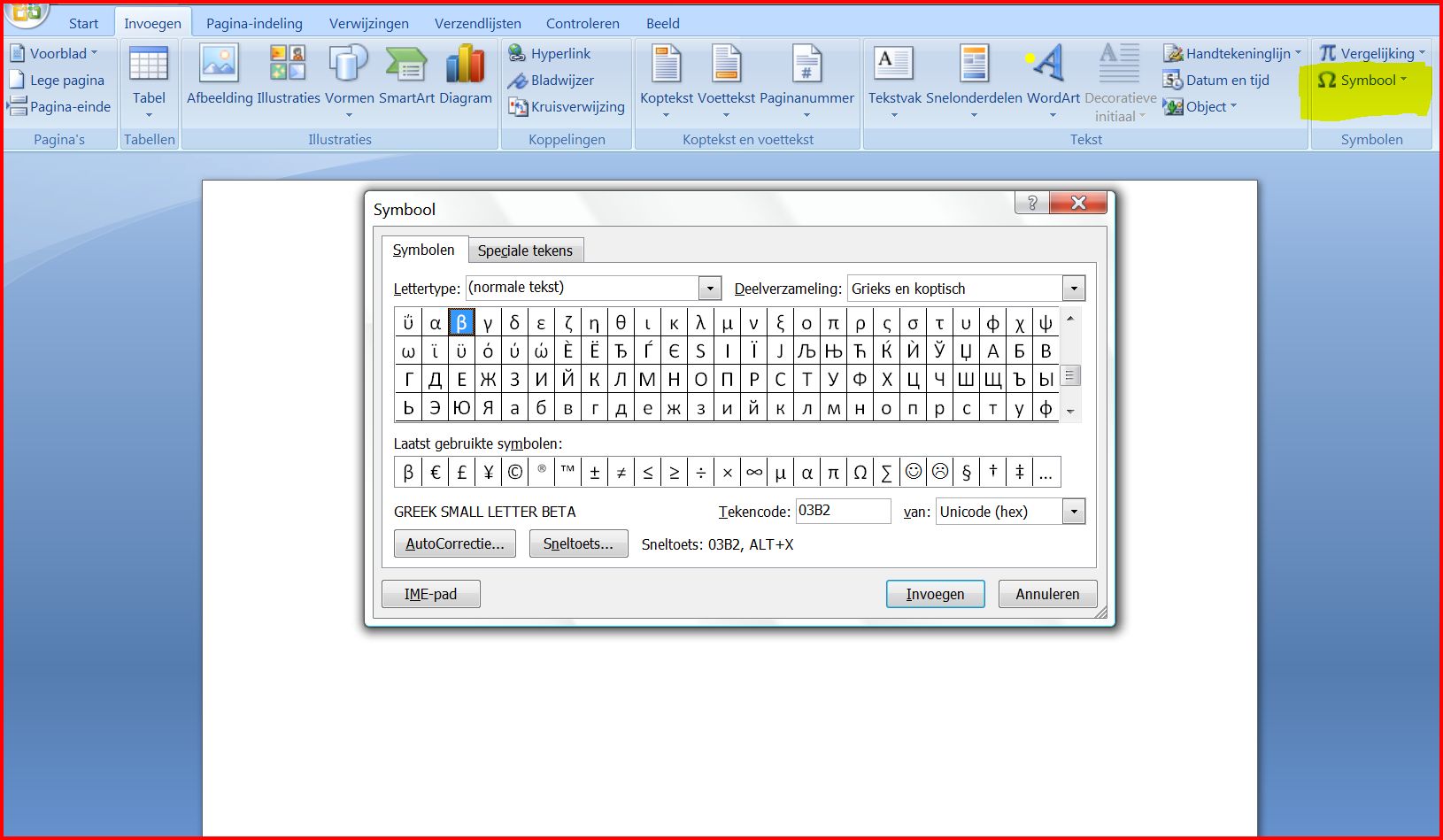Viewport: 1443px width, 840px height.
Task: Open the Tabel insert menu
Action: (x=149, y=82)
